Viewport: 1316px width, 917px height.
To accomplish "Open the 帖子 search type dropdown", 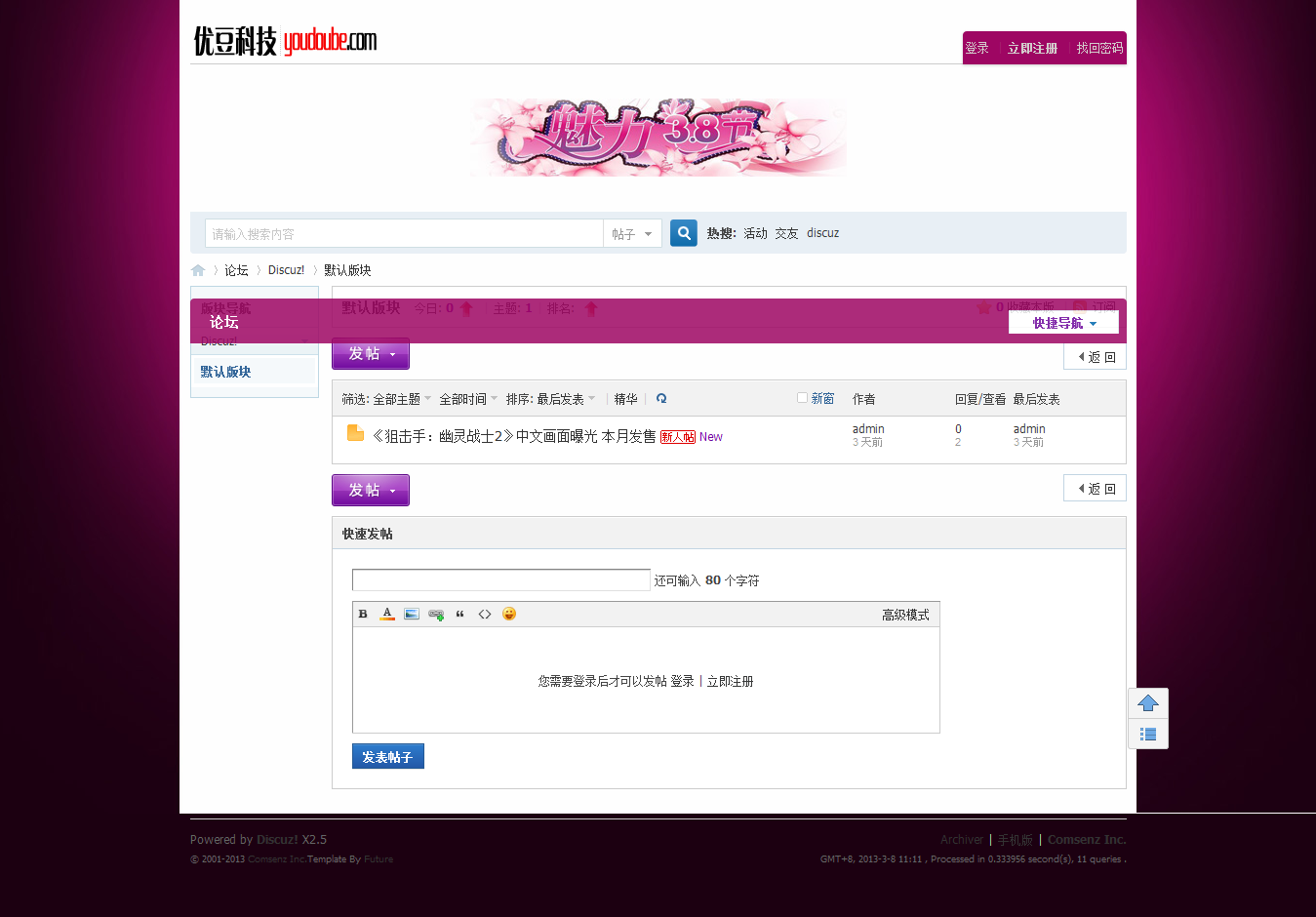I will coord(632,234).
